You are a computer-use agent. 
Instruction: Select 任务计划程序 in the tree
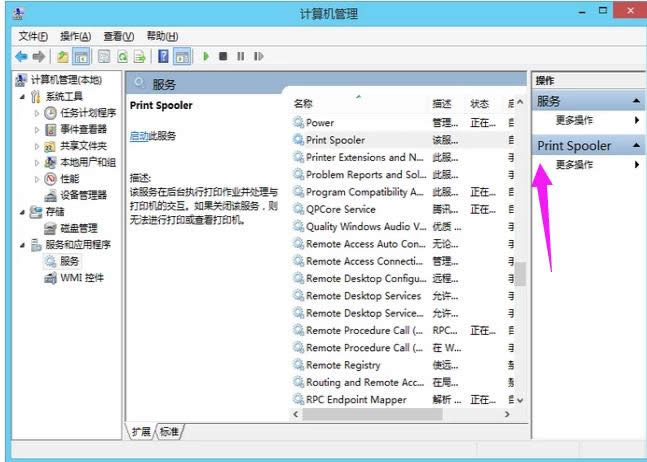pyautogui.click(x=88, y=113)
